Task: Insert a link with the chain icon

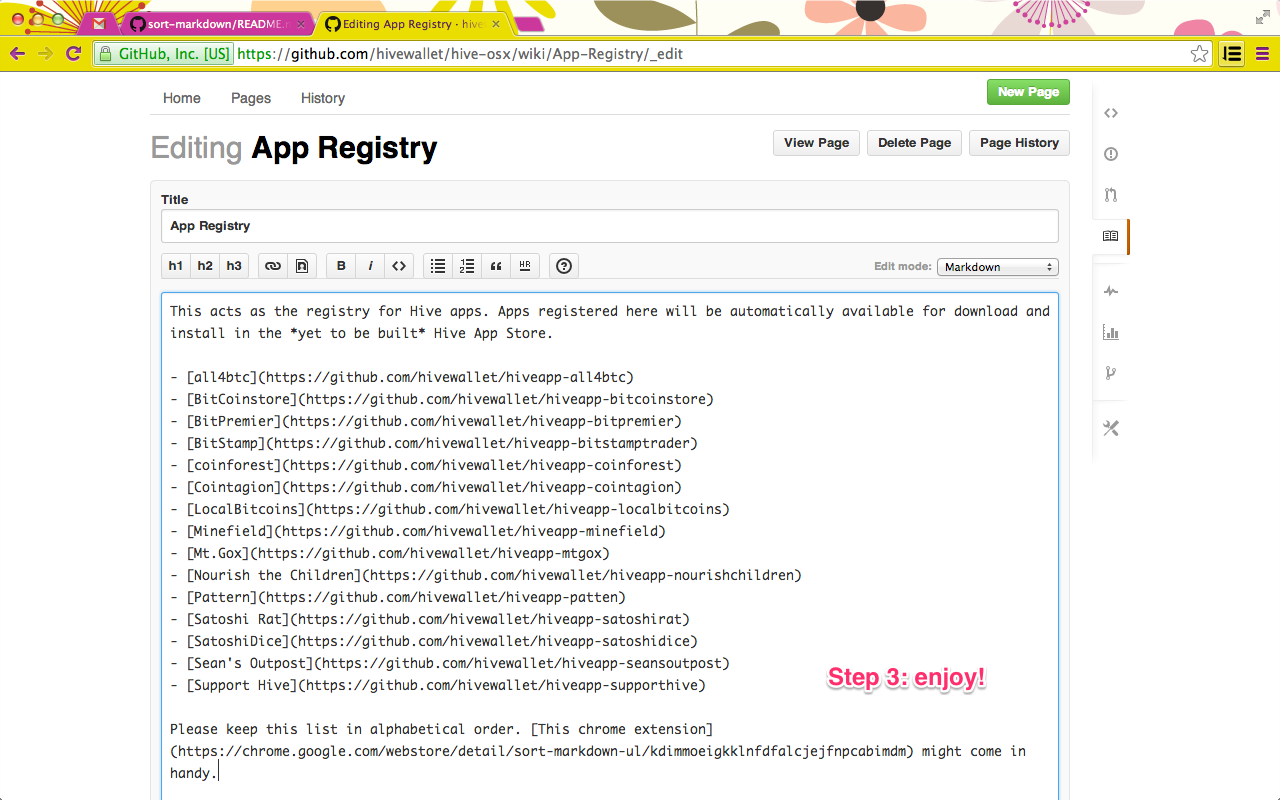Action: pos(273,266)
